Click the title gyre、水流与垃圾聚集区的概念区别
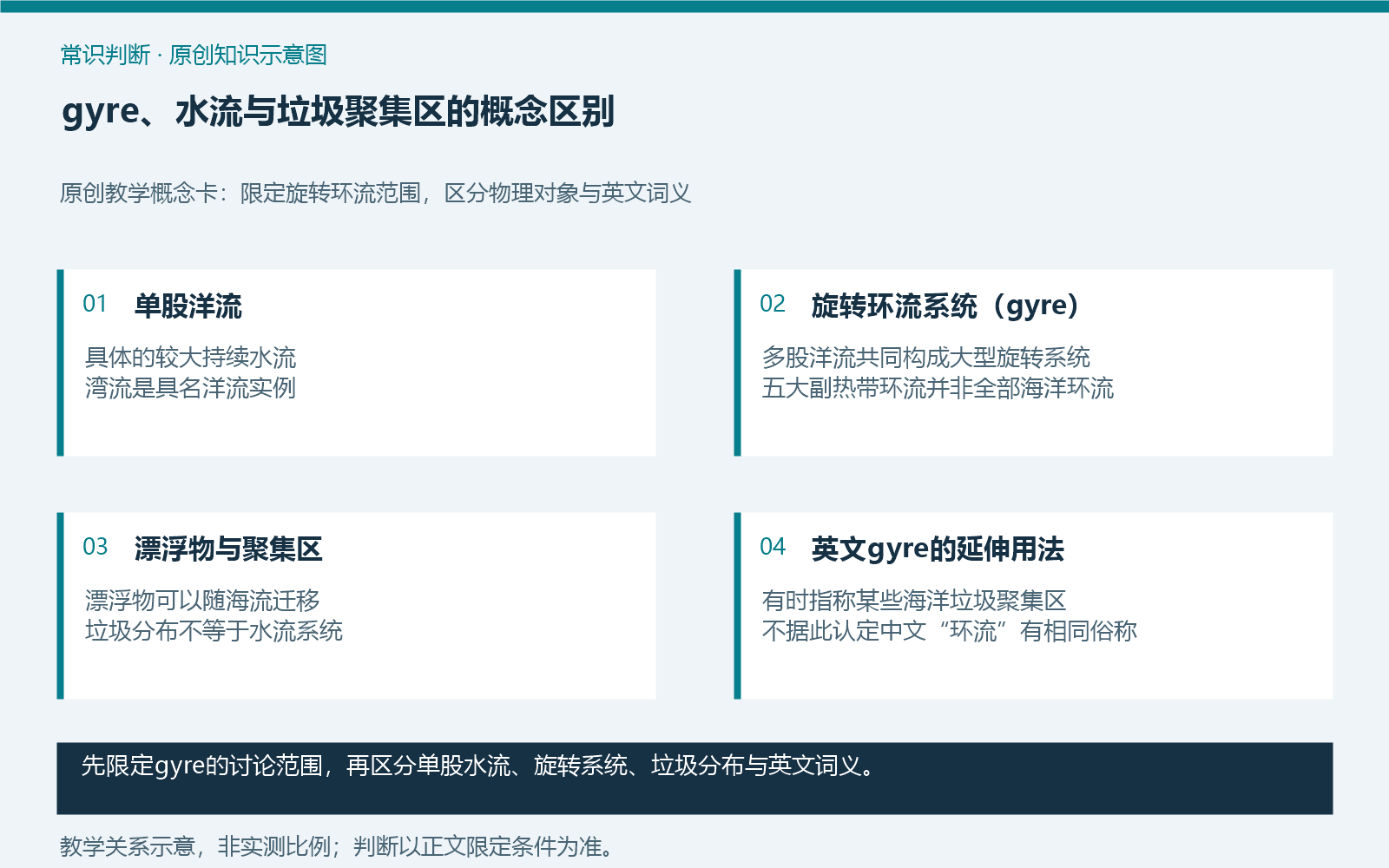Image resolution: width=1389 pixels, height=868 pixels. pyautogui.click(x=338, y=112)
